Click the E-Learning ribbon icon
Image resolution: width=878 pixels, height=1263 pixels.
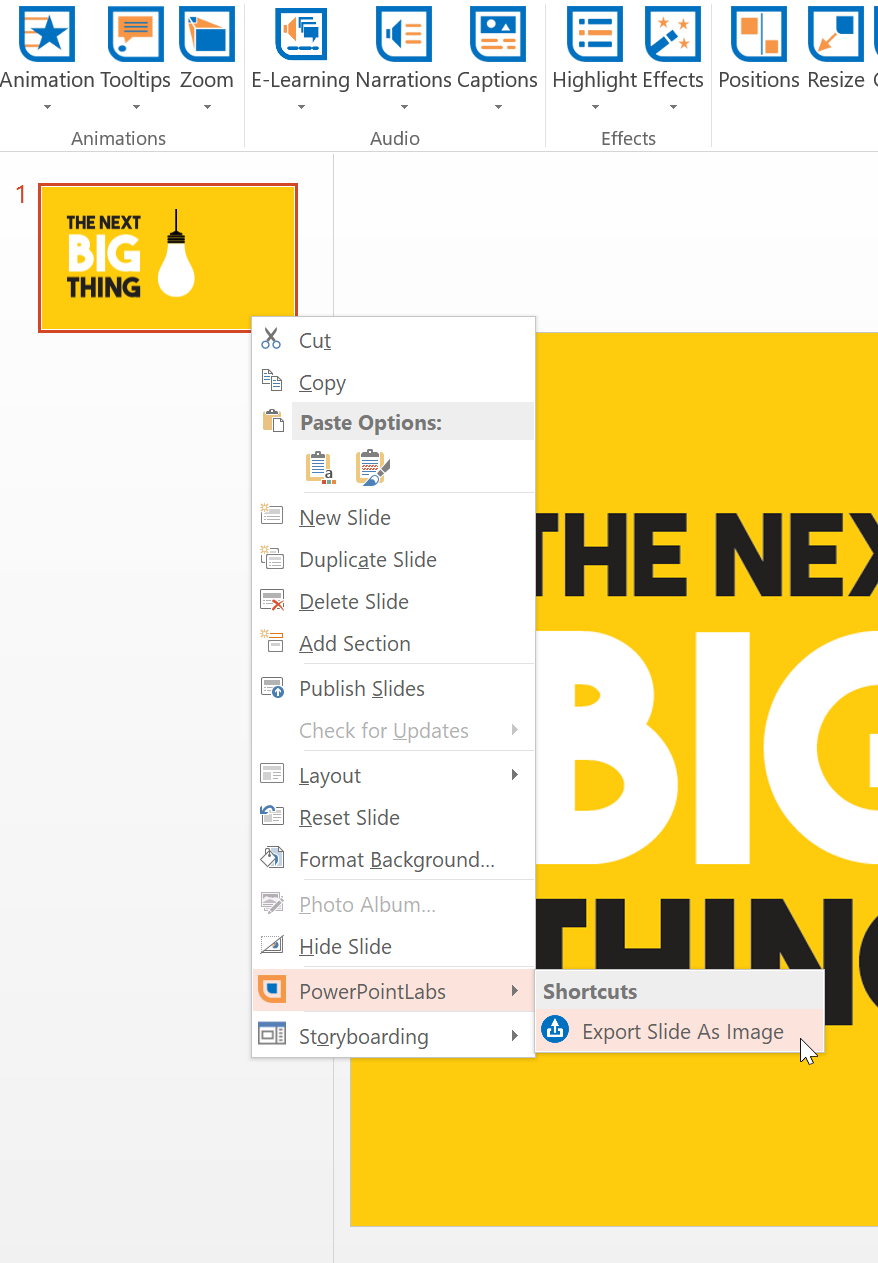coord(300,34)
